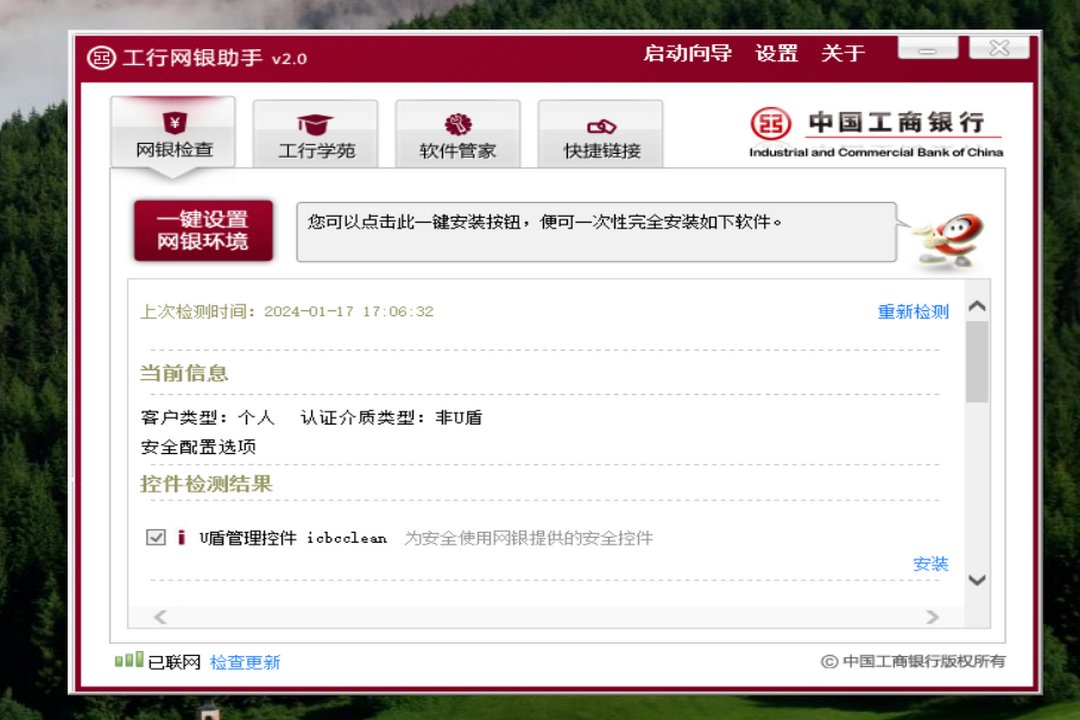Screen dimensions: 1080x720
Task: Click the 重新检测 link
Action: (913, 312)
